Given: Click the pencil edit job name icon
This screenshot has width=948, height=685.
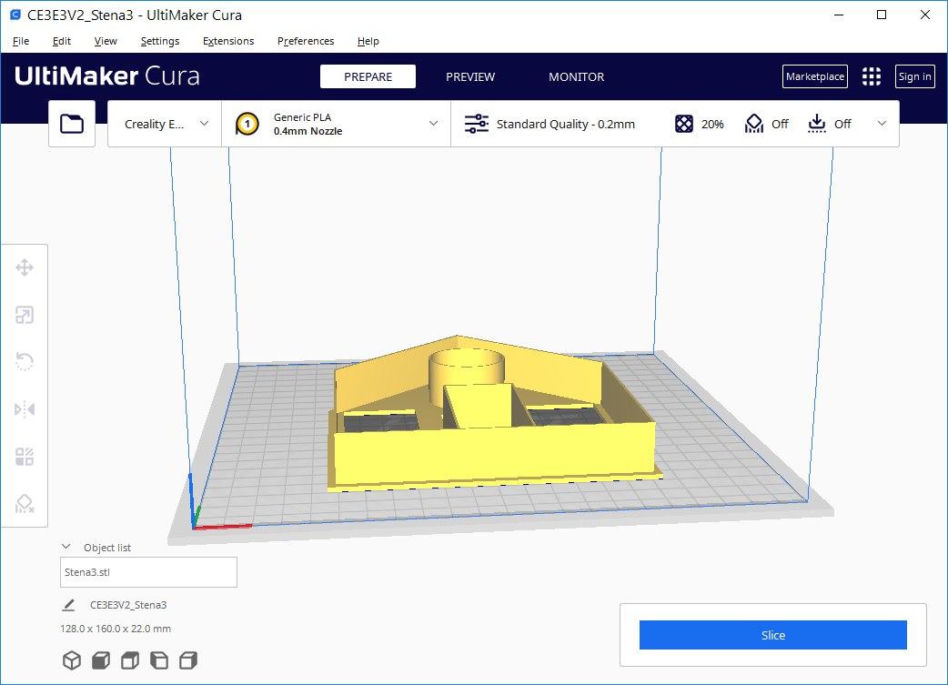Looking at the screenshot, I should (69, 605).
